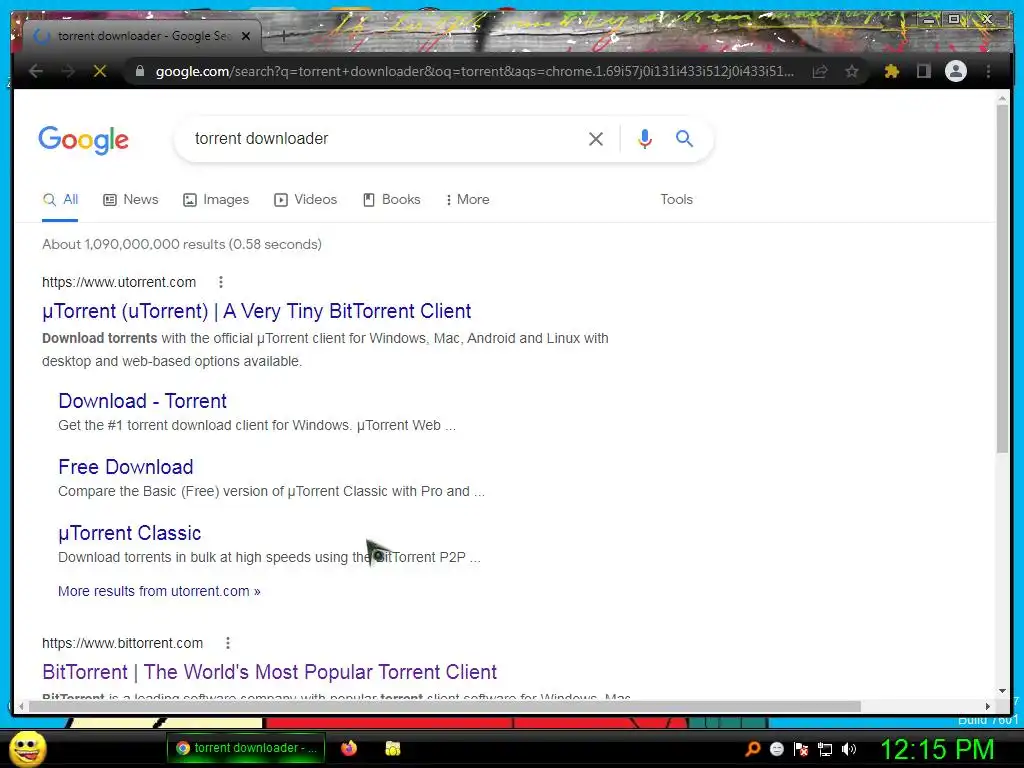Click the scroll left arrow
The height and width of the screenshot is (768, 1024).
pos(22,706)
